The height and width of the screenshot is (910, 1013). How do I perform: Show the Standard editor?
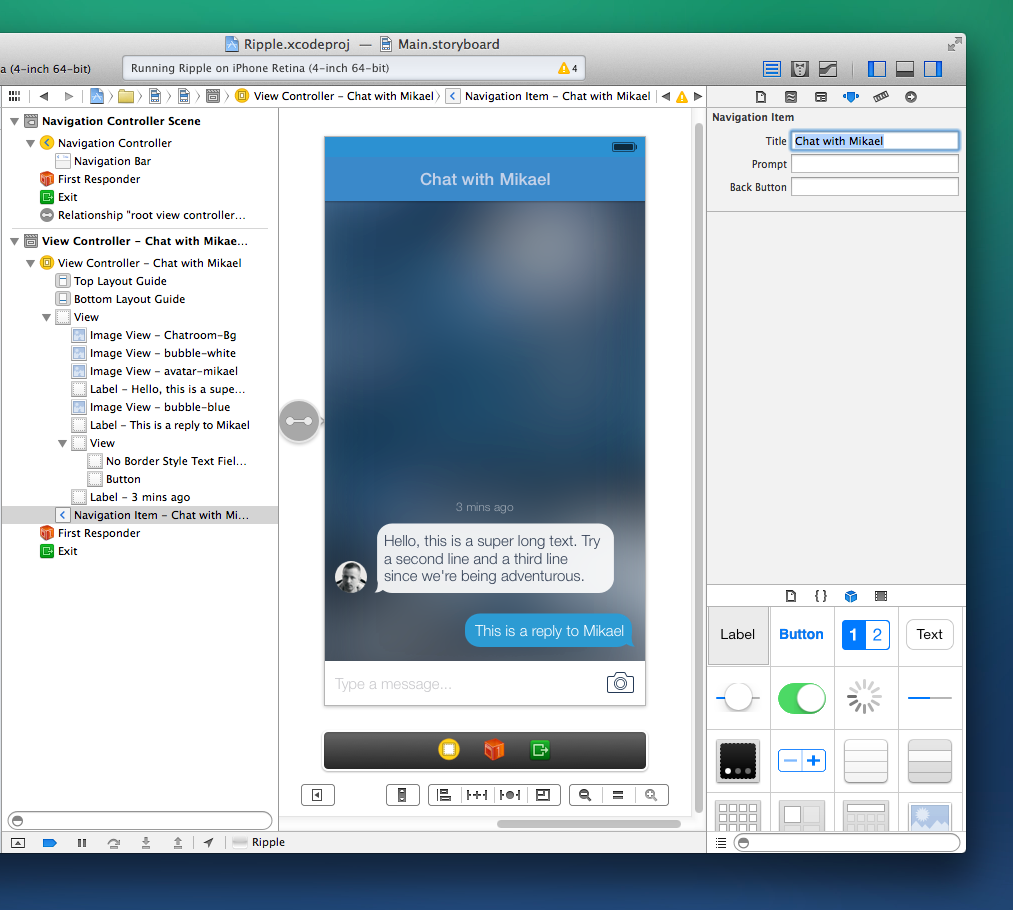click(771, 68)
